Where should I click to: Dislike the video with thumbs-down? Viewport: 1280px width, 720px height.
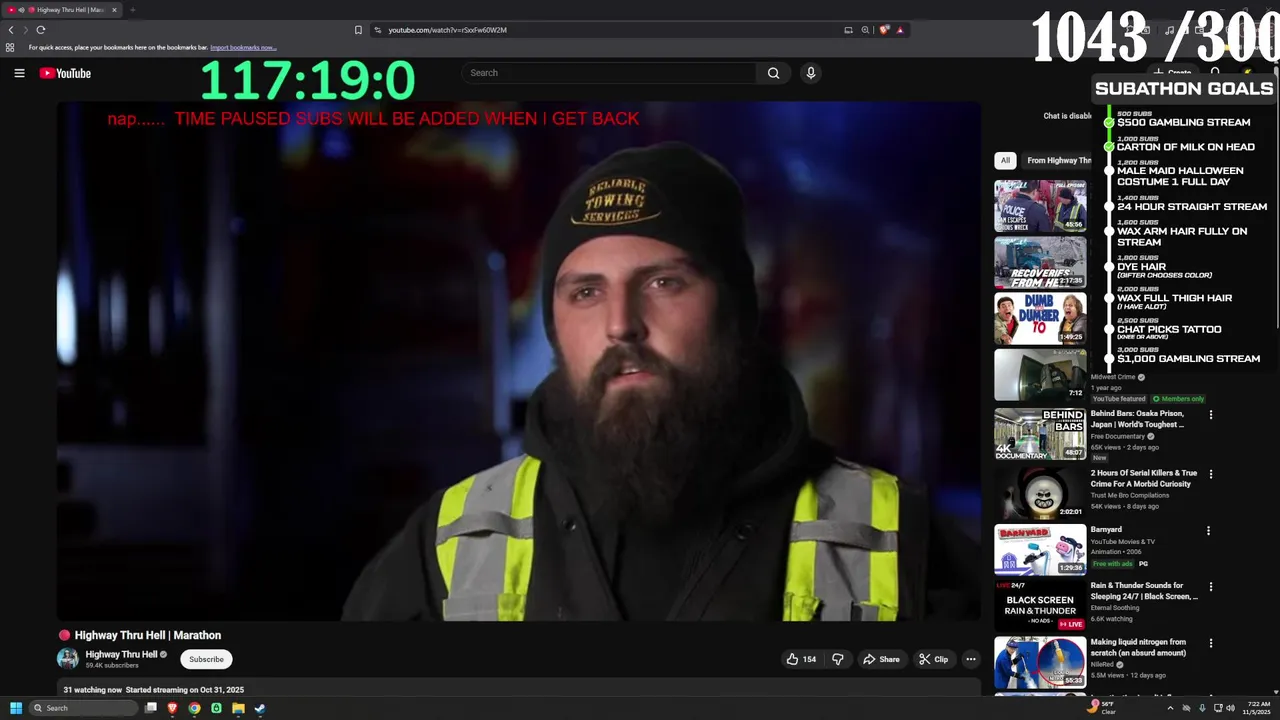[x=838, y=659]
